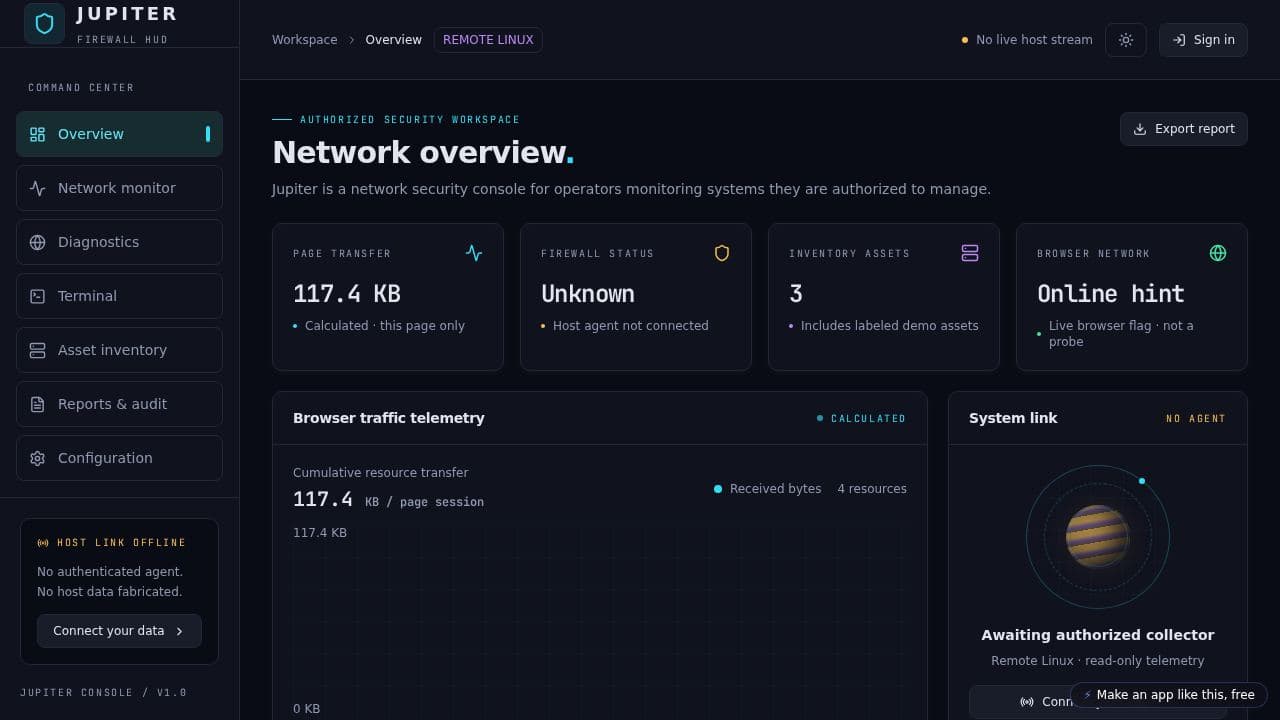Image resolution: width=1280 pixels, height=720 pixels.
Task: Click the Terminal sidebar icon
Action: pyautogui.click(x=38, y=296)
